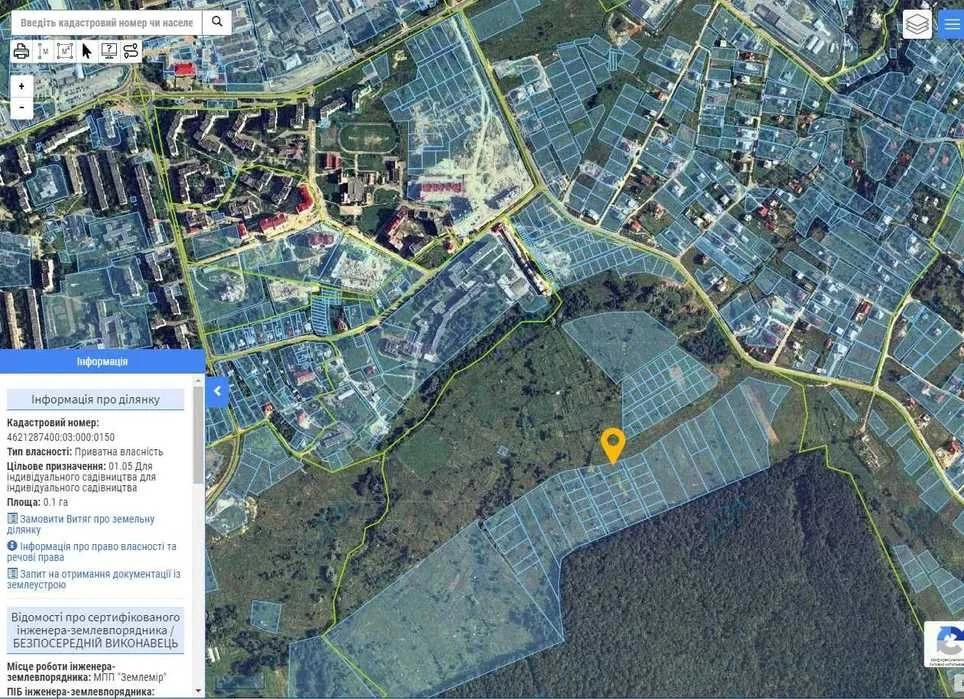964x699 pixels.
Task: Open Замовити Витяг про земельну ділянку link
Action: coord(81,524)
